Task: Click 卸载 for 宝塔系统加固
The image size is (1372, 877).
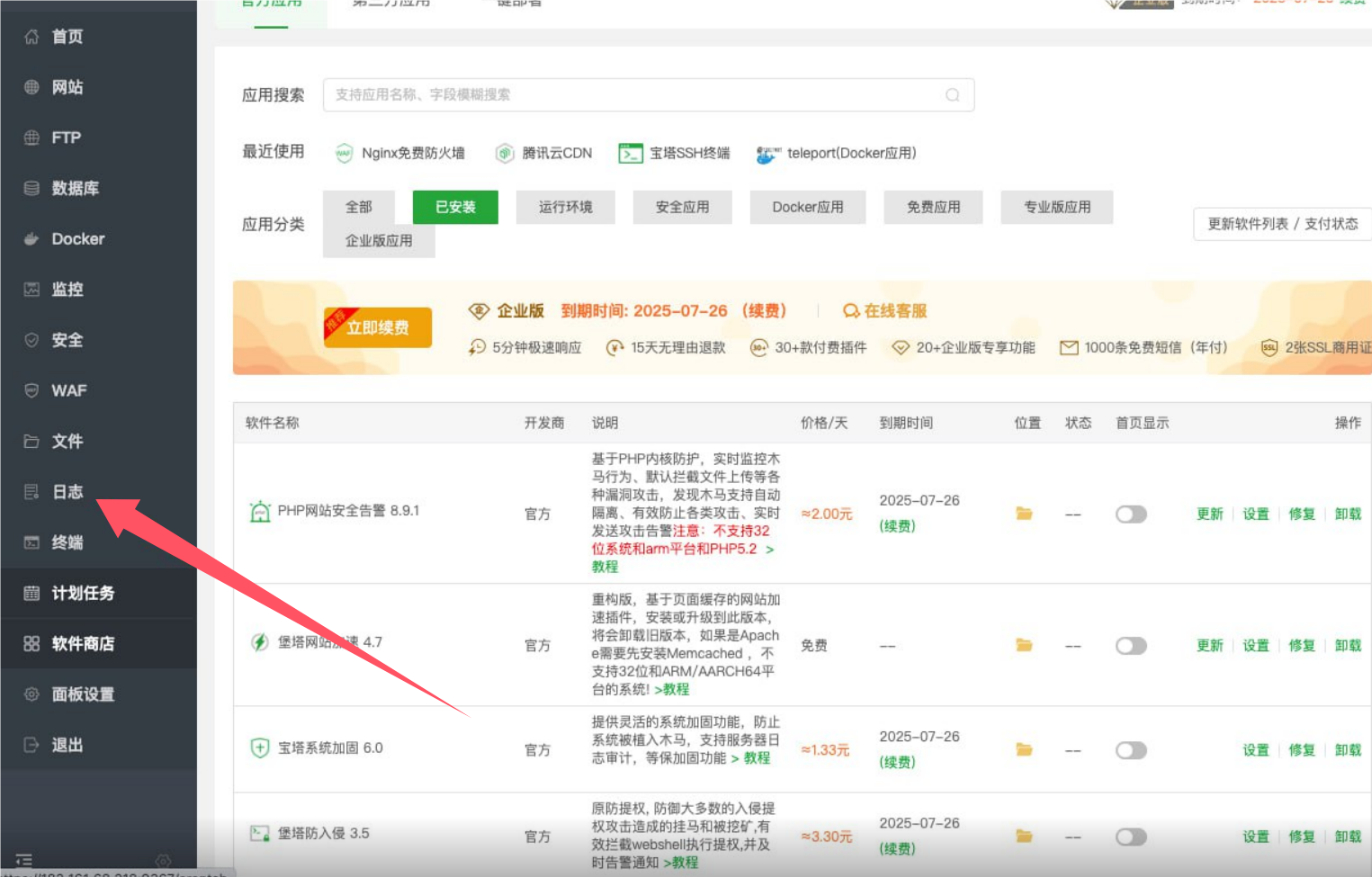Action: 1348,750
